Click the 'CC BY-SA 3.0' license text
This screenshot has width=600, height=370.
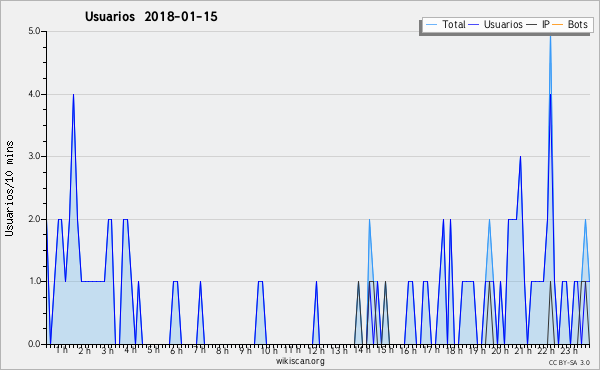(569, 363)
